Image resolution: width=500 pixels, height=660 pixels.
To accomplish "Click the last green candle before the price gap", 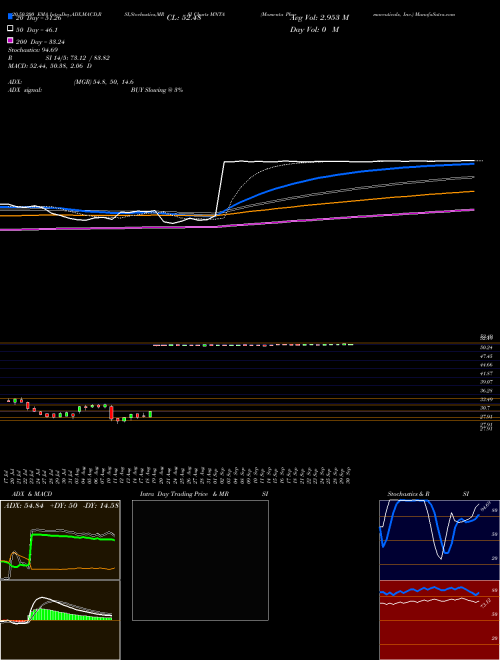I will pos(150,415).
